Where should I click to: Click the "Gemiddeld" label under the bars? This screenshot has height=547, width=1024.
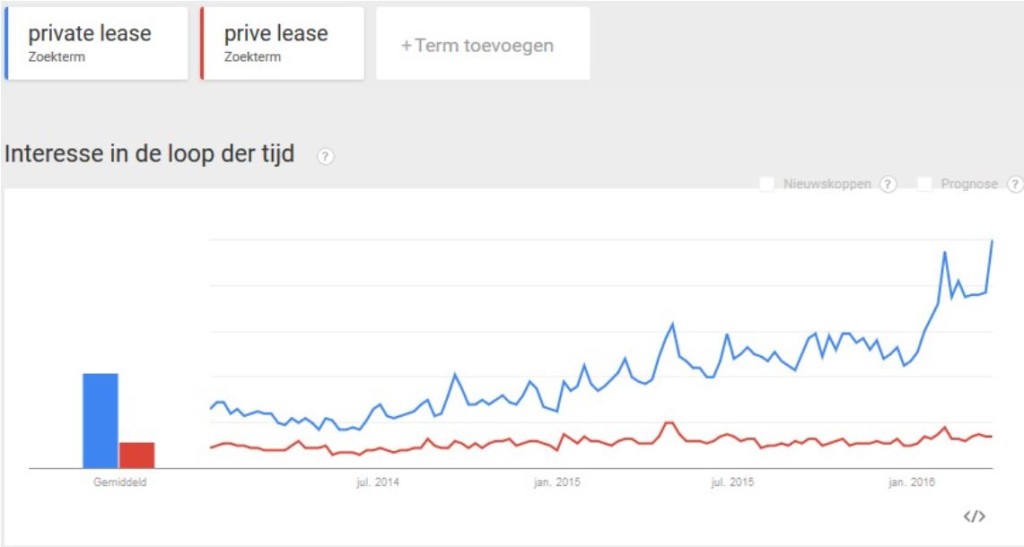pyautogui.click(x=118, y=482)
